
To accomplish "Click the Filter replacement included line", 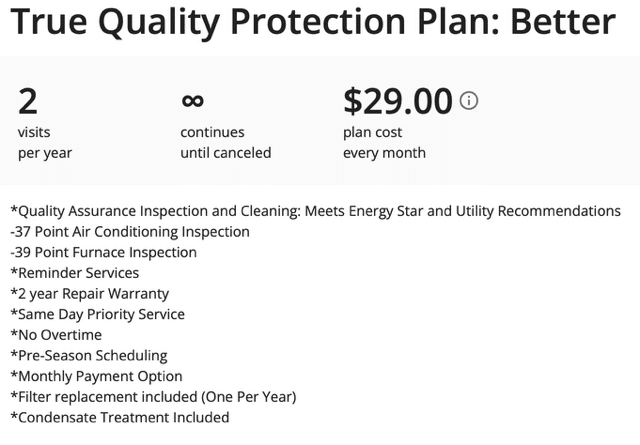I will [153, 397].
